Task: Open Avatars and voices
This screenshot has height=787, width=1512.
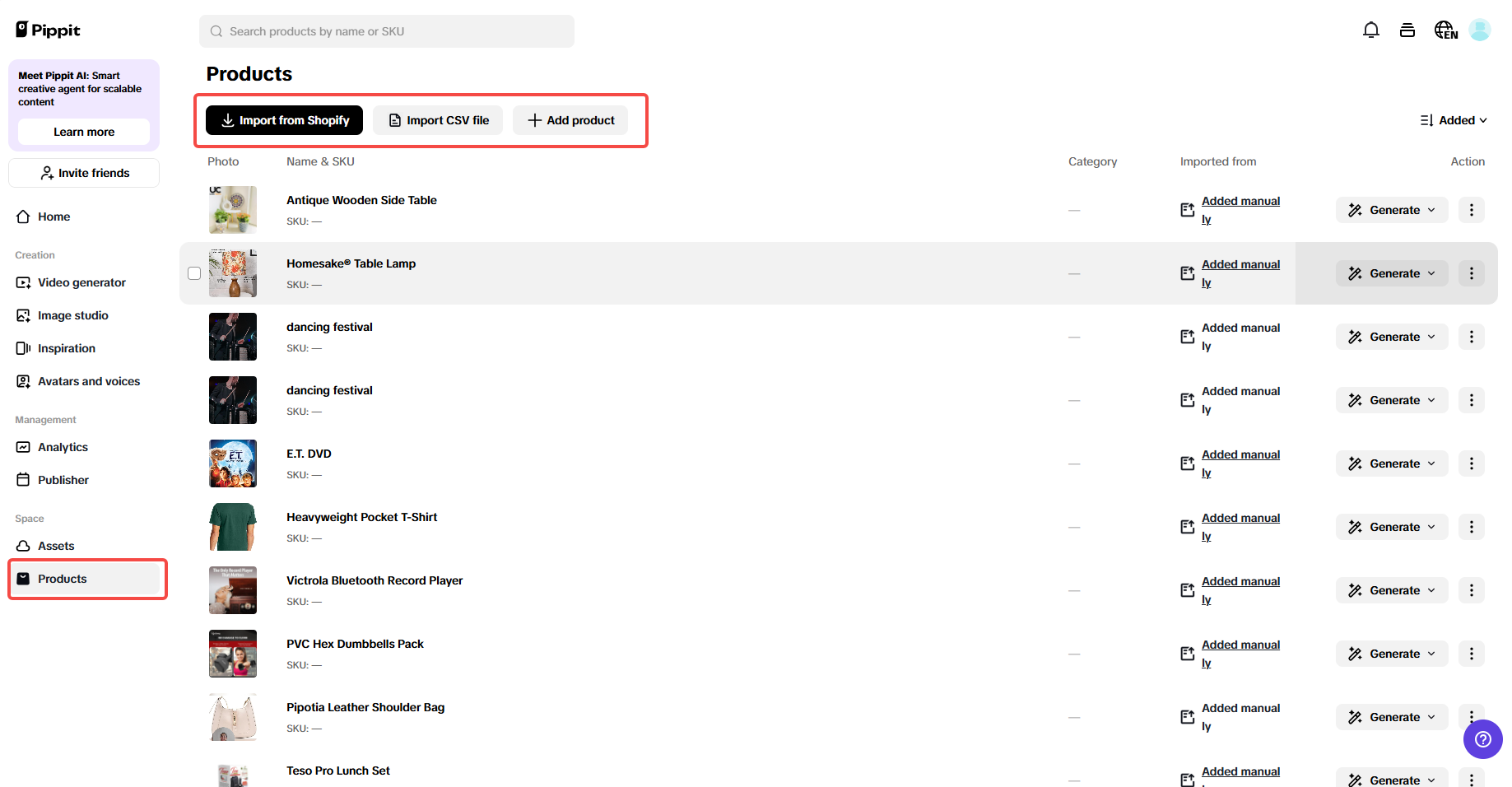Action: [x=88, y=381]
